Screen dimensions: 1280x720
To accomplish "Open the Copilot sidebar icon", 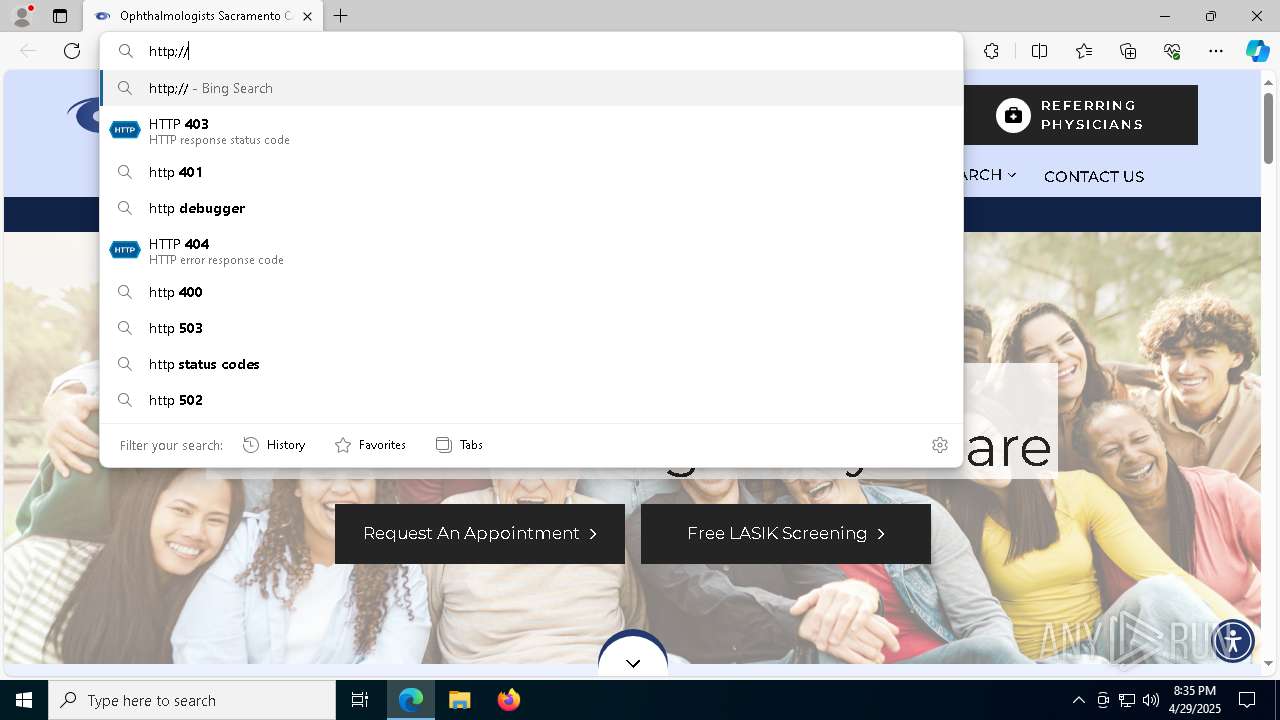I will coord(1257,51).
